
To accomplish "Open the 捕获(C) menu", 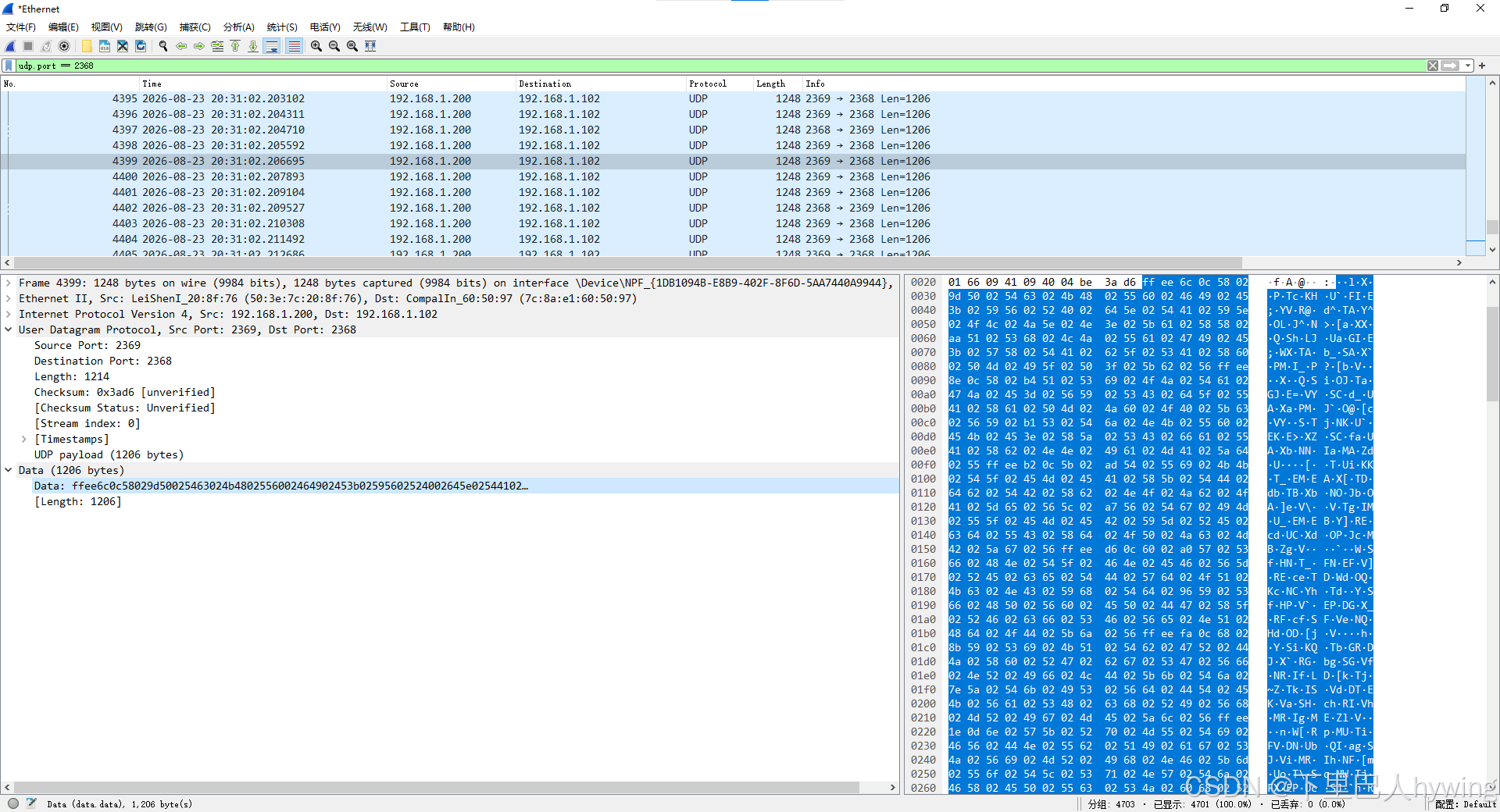I will coord(195,27).
